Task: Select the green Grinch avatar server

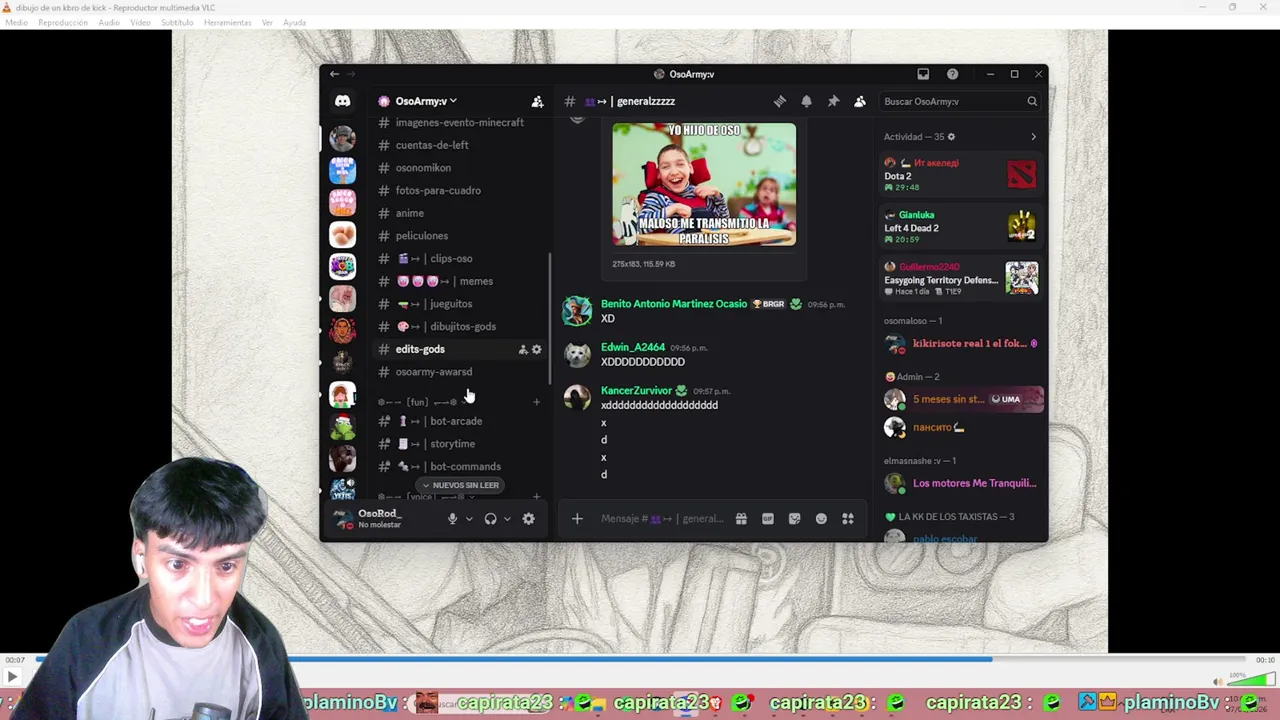Action: 342,427
